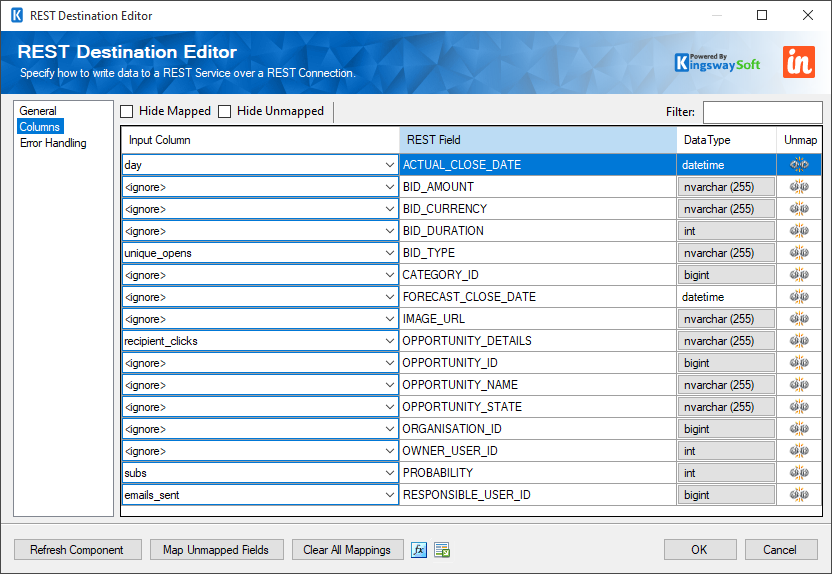
Task: Unmap the OPPORTUNITY_DETAILS field mapping
Action: coord(799,341)
